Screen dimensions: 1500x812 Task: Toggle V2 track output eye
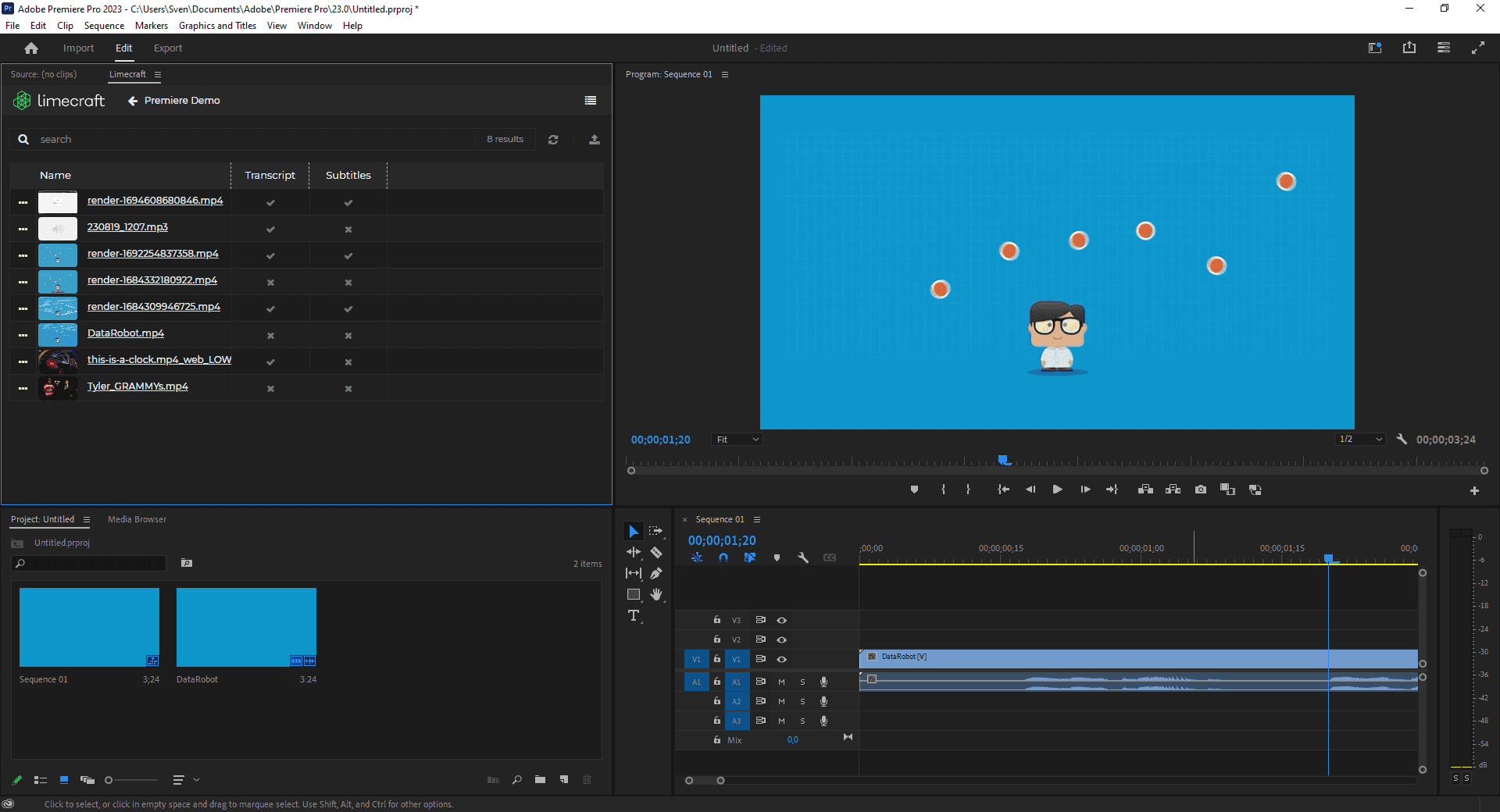coord(781,639)
